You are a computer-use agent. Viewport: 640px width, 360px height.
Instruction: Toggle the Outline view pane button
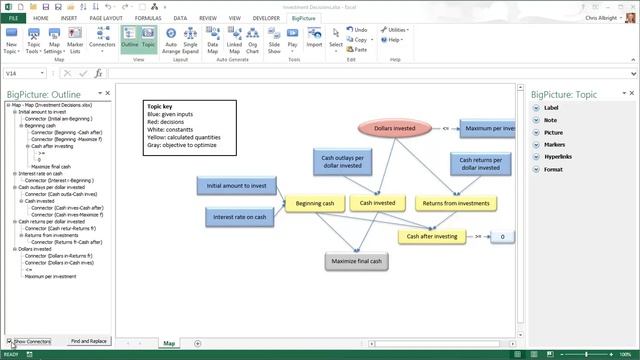coord(130,40)
